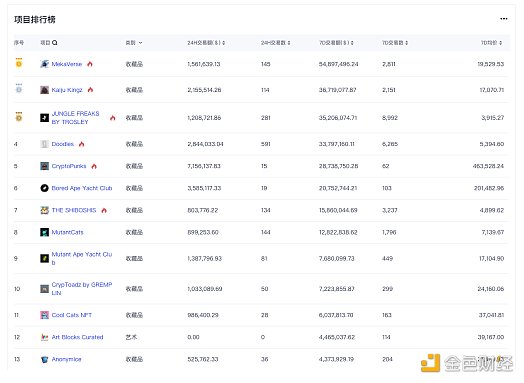
Task: Open the MekaVerse project link
Action: click(67, 64)
